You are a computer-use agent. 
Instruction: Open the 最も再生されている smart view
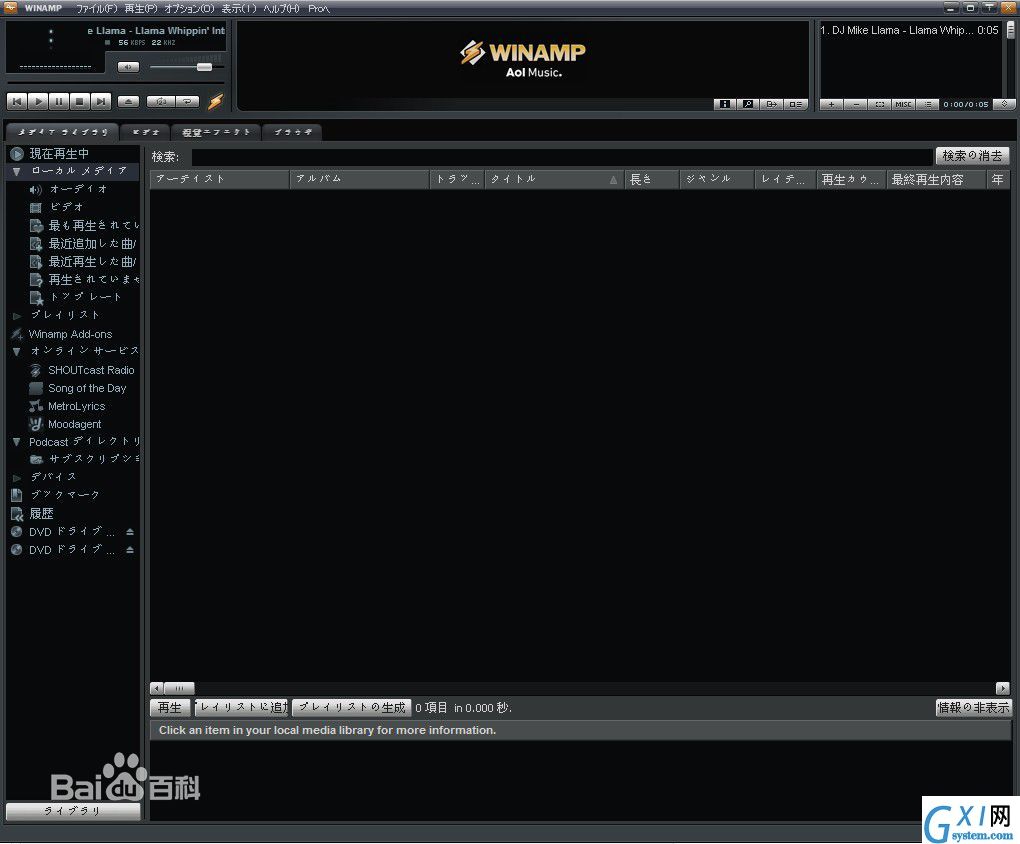tap(85, 226)
